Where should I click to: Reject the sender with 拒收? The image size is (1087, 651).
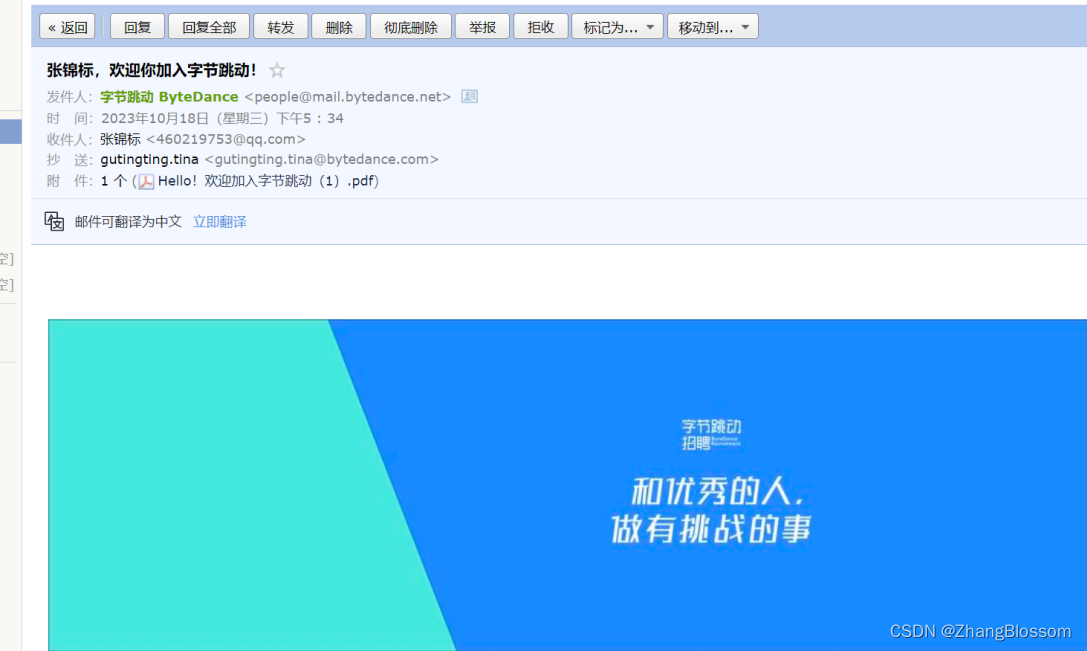tap(541, 27)
